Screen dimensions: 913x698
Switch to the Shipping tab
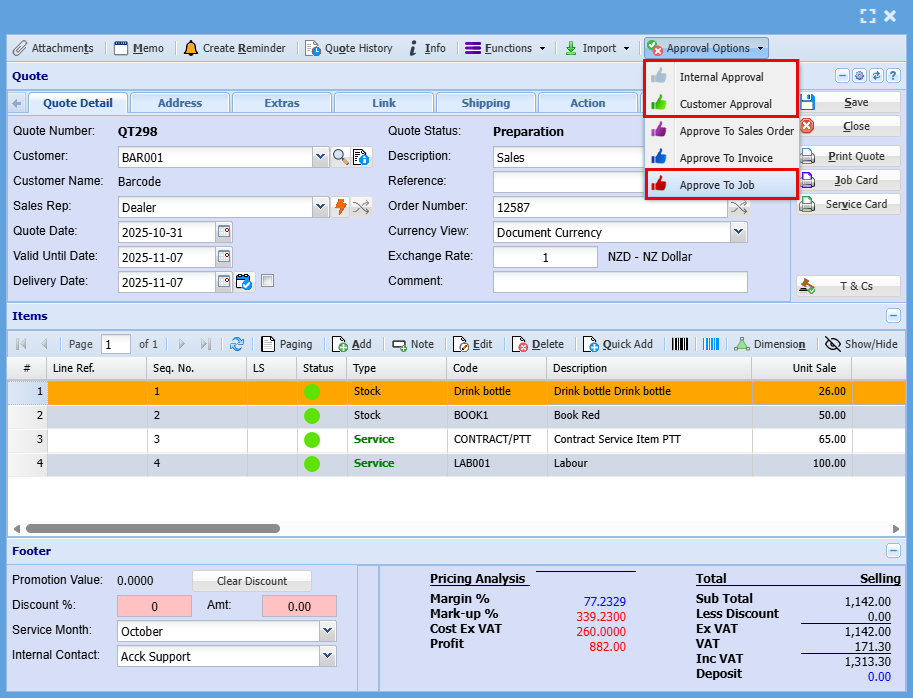[485, 103]
